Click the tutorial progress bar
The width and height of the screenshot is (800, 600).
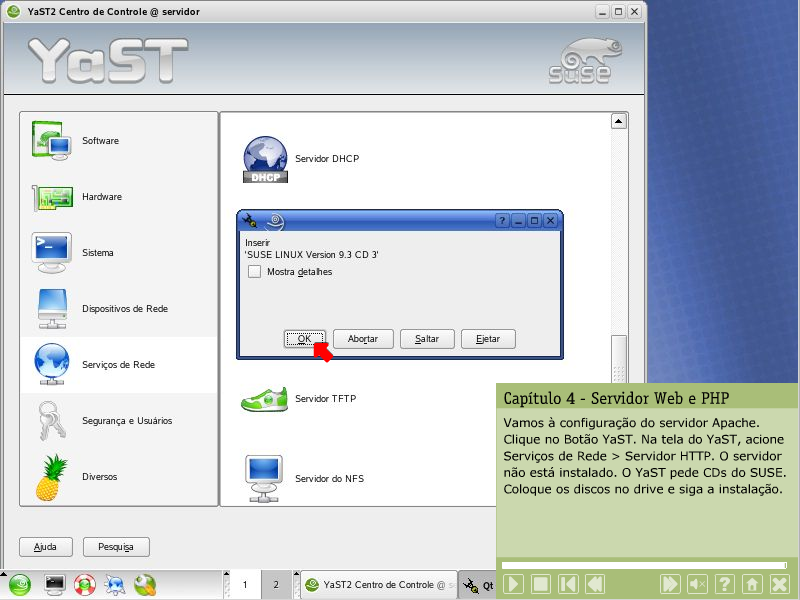click(x=645, y=565)
